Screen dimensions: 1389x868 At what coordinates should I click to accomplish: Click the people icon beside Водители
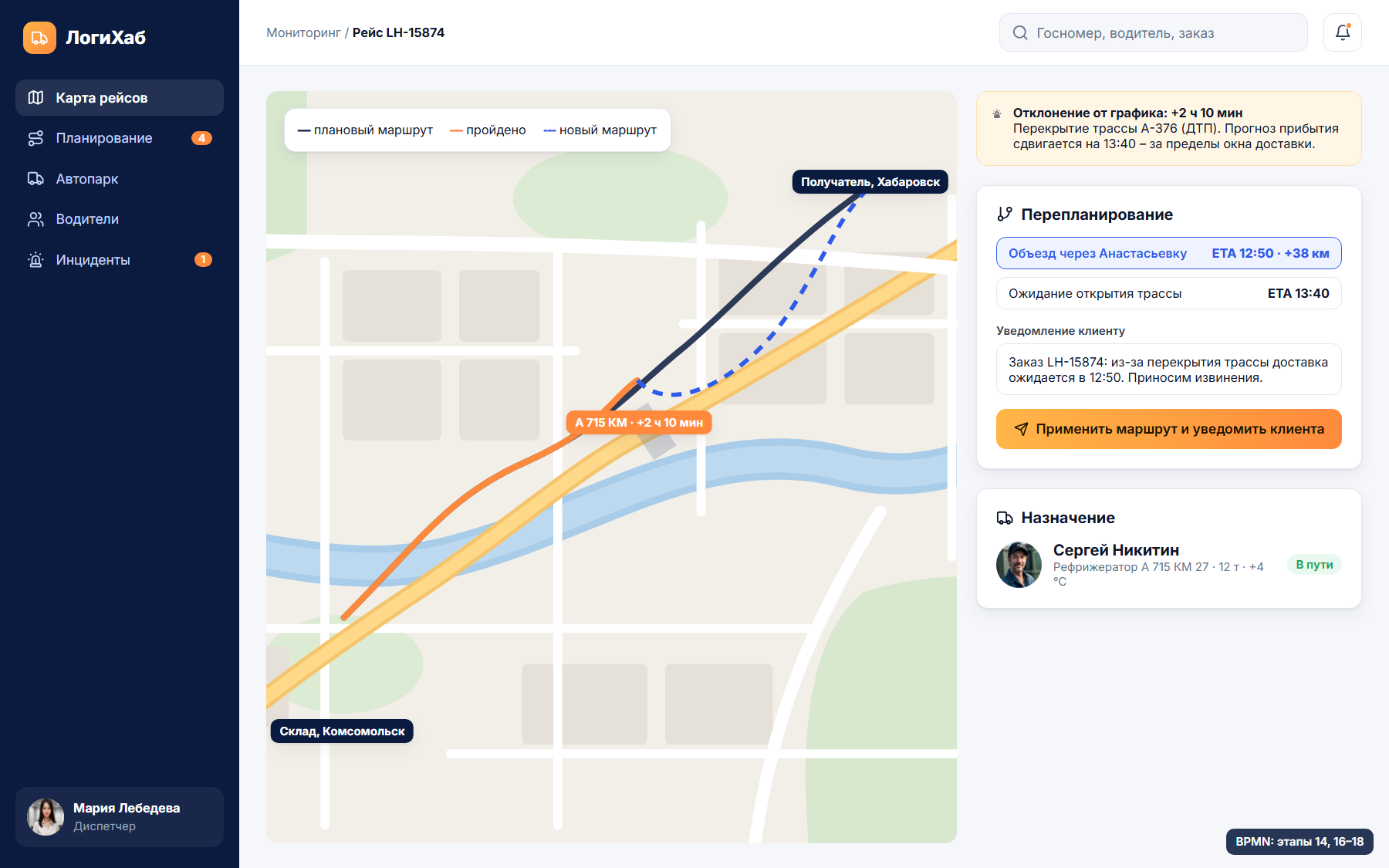(x=35, y=219)
